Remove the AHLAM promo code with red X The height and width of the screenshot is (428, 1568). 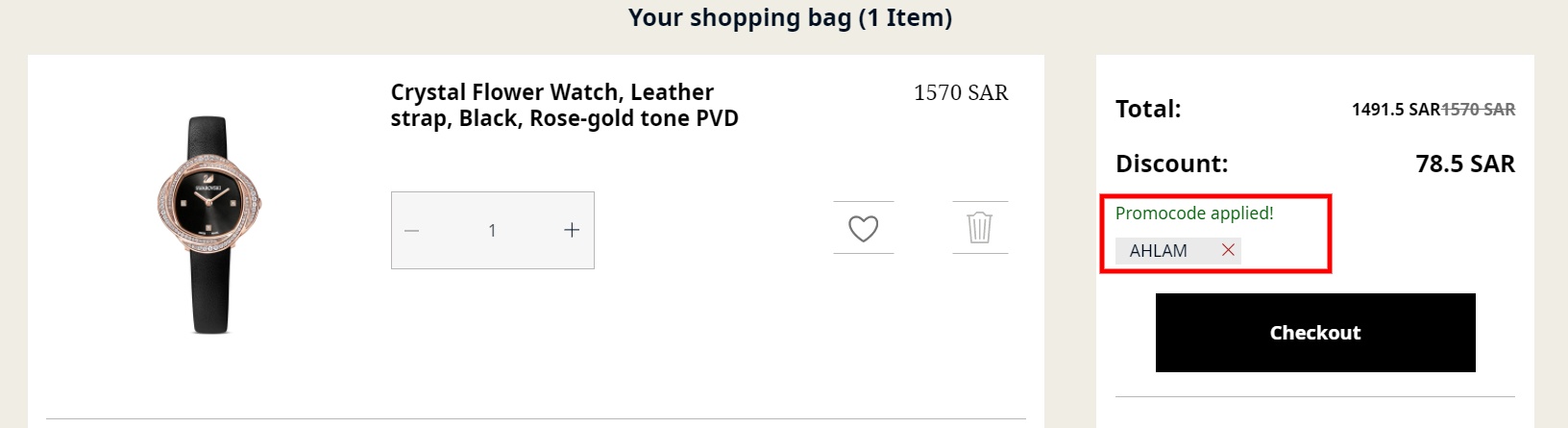point(1228,250)
